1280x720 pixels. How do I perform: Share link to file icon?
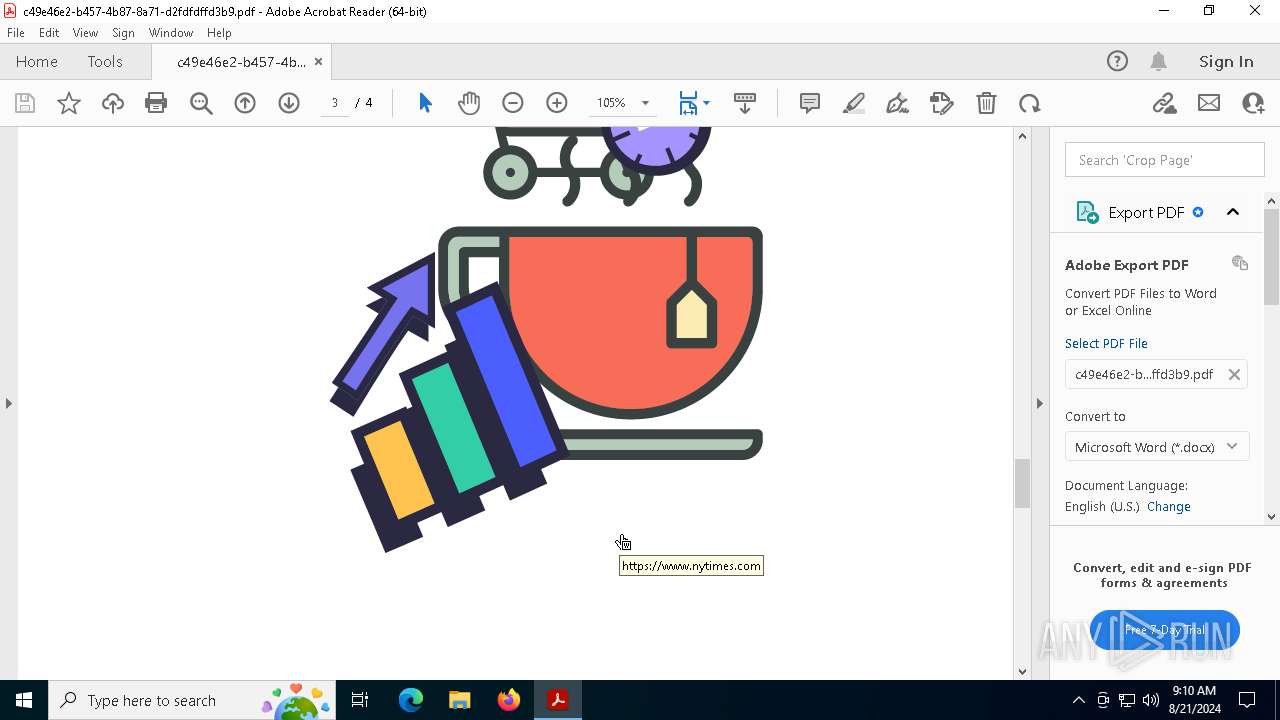pyautogui.click(x=1164, y=103)
